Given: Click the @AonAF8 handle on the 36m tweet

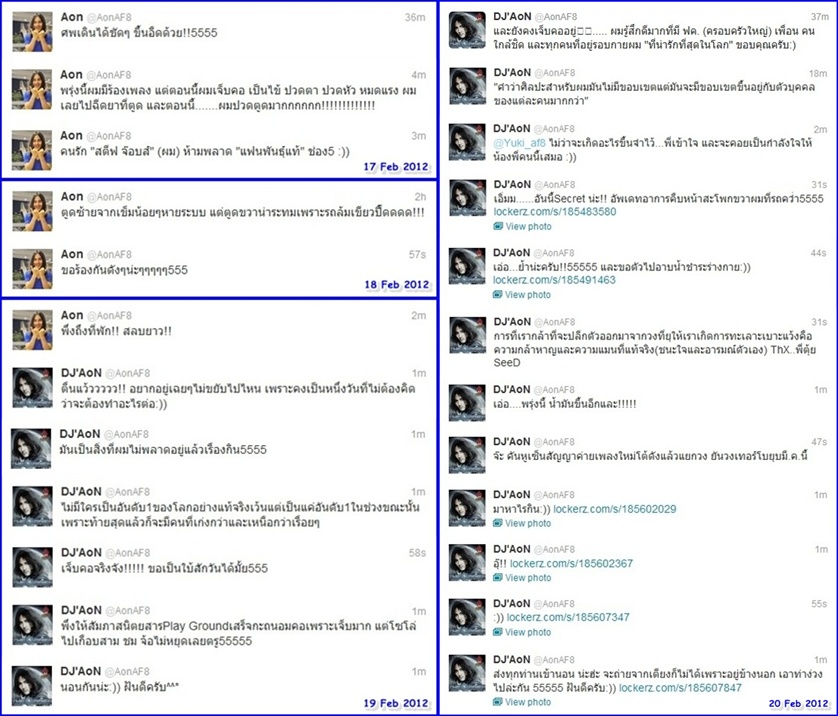Looking at the screenshot, I should tap(109, 18).
